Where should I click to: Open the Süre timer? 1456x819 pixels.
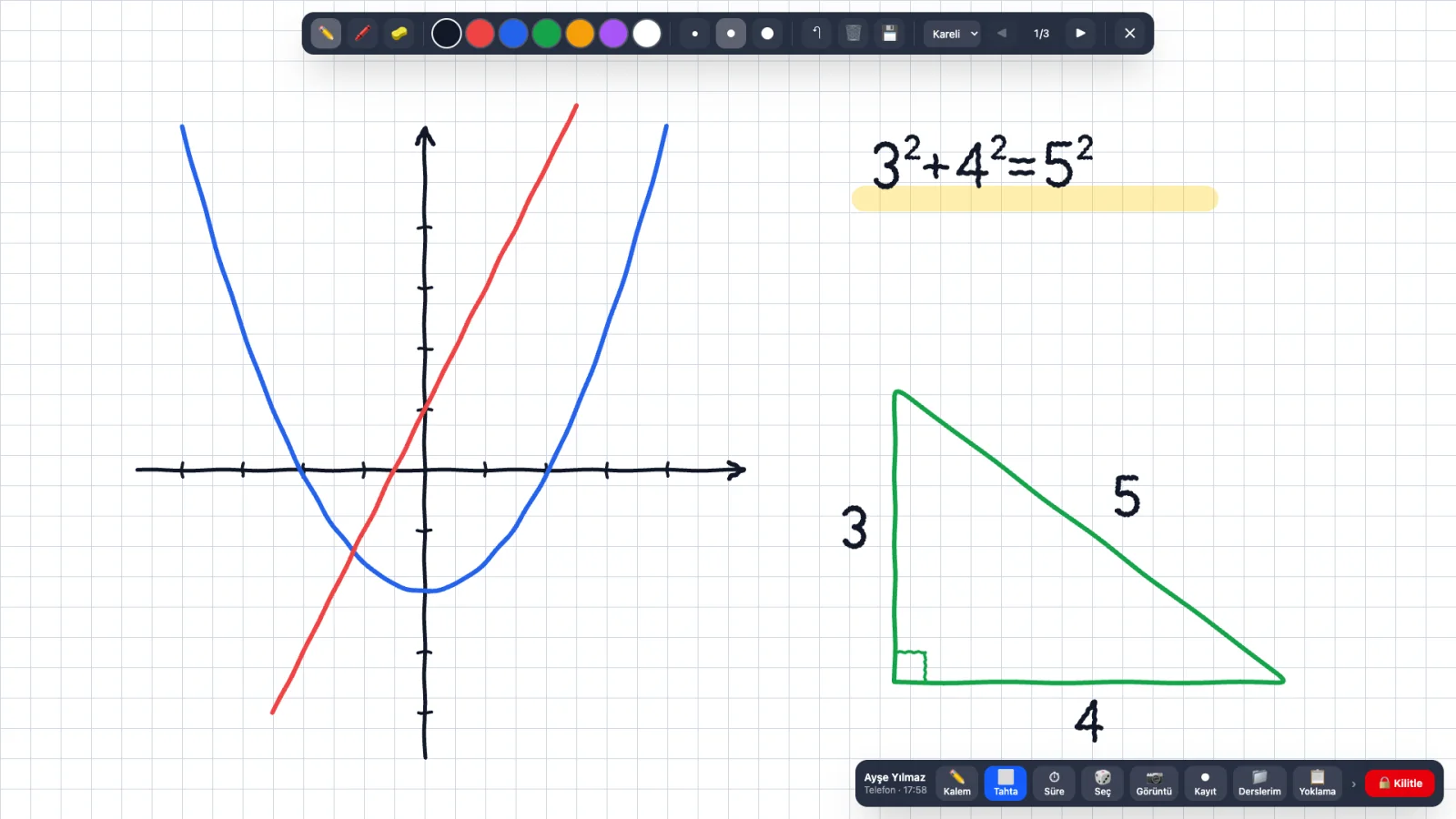tap(1054, 783)
